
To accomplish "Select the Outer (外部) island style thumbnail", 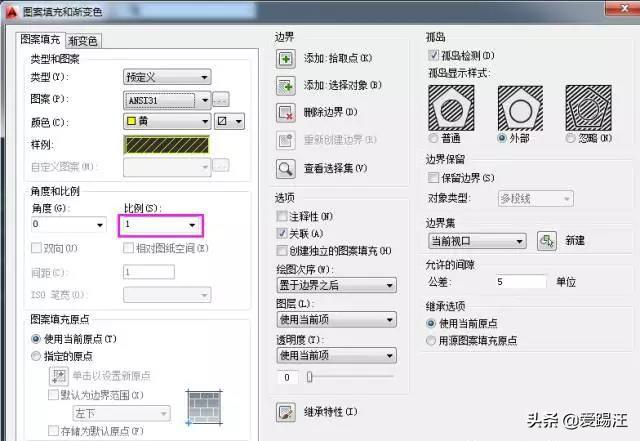I will point(520,108).
